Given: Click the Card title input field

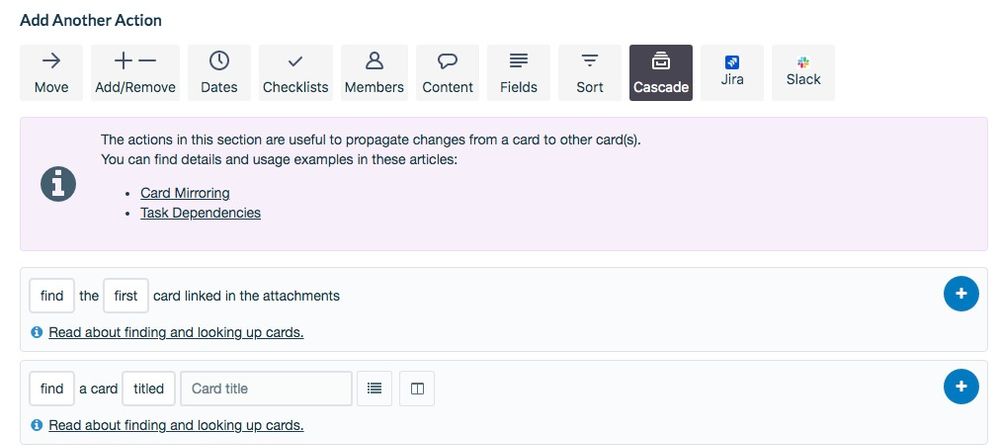Looking at the screenshot, I should tap(266, 389).
